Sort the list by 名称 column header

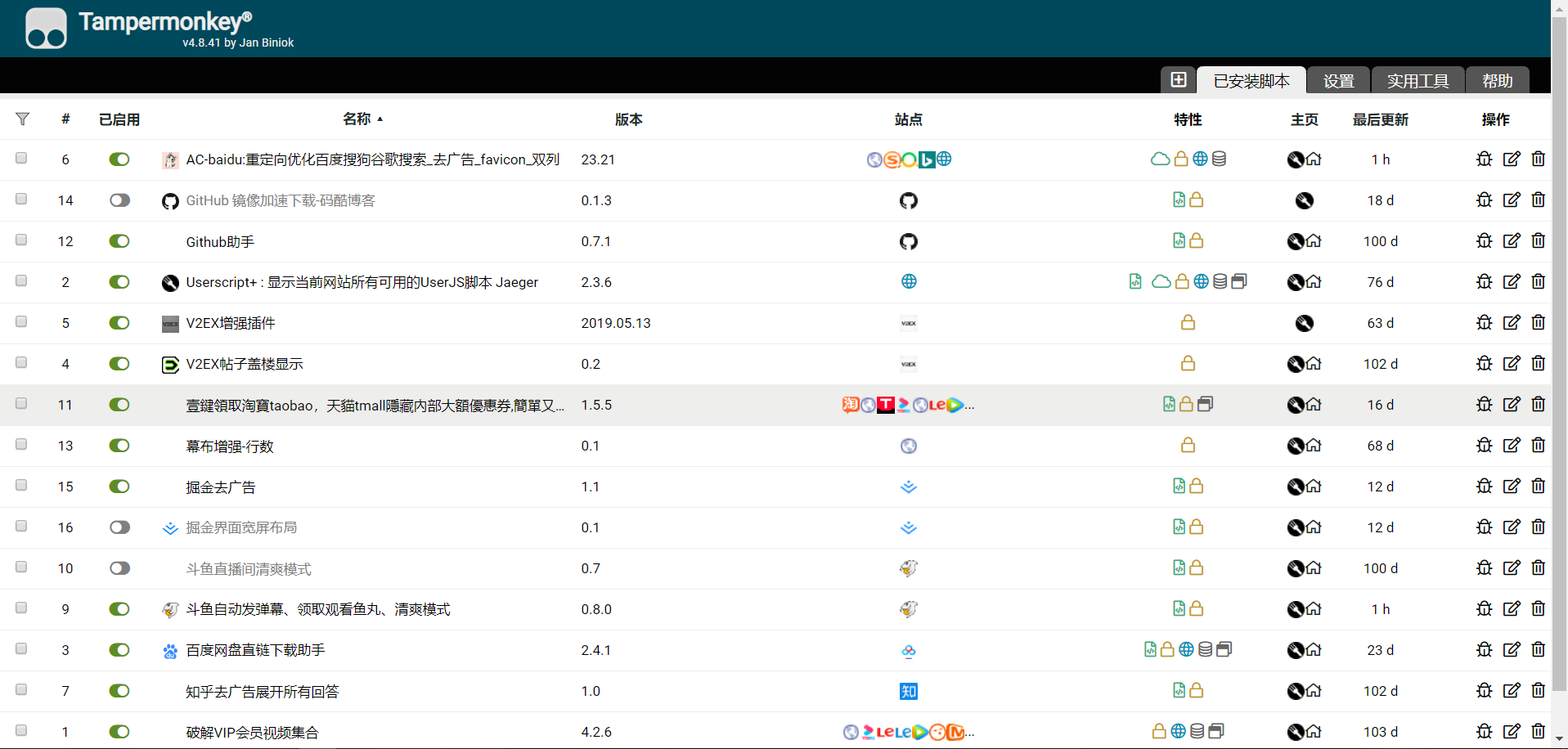[x=357, y=119]
